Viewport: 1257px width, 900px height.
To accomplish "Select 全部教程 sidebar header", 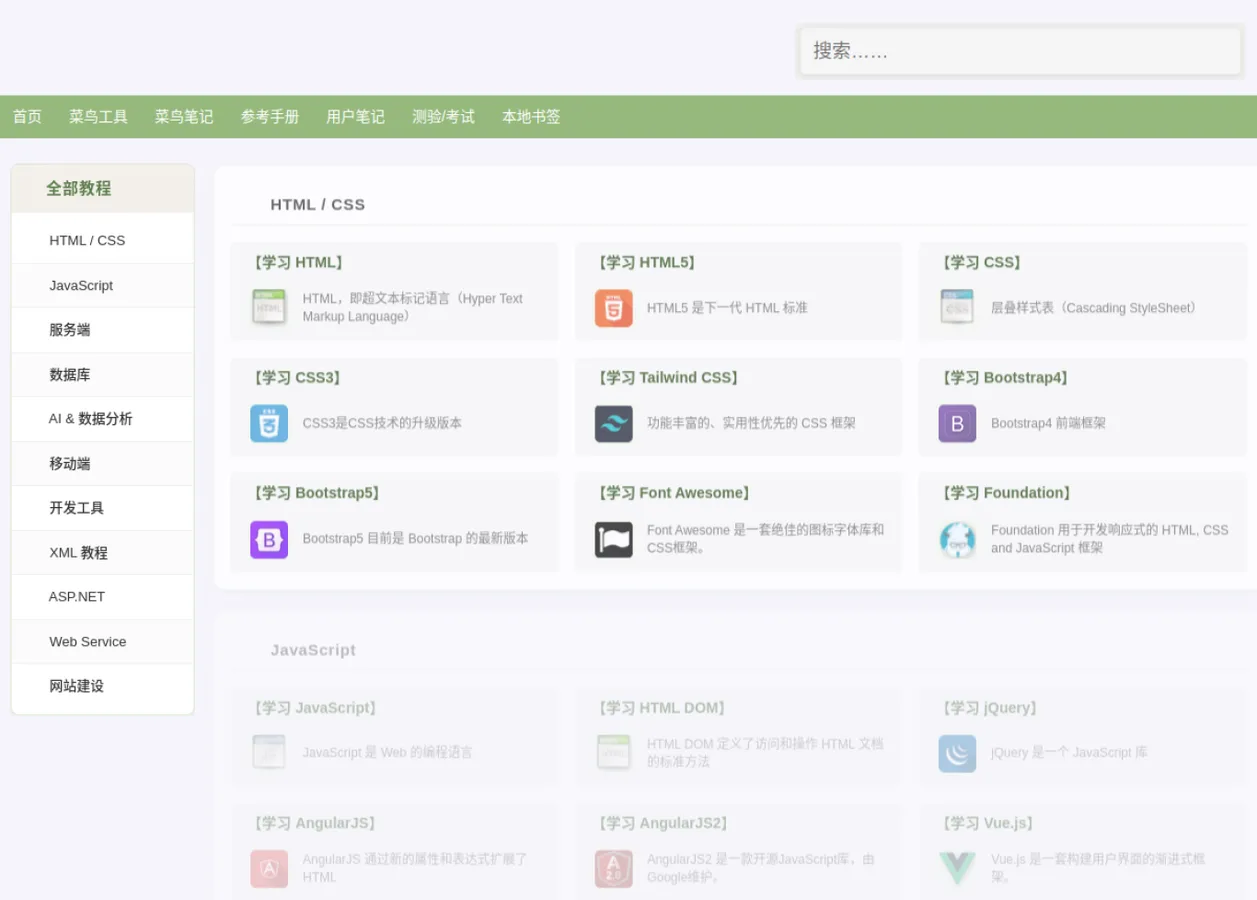I will click(102, 188).
